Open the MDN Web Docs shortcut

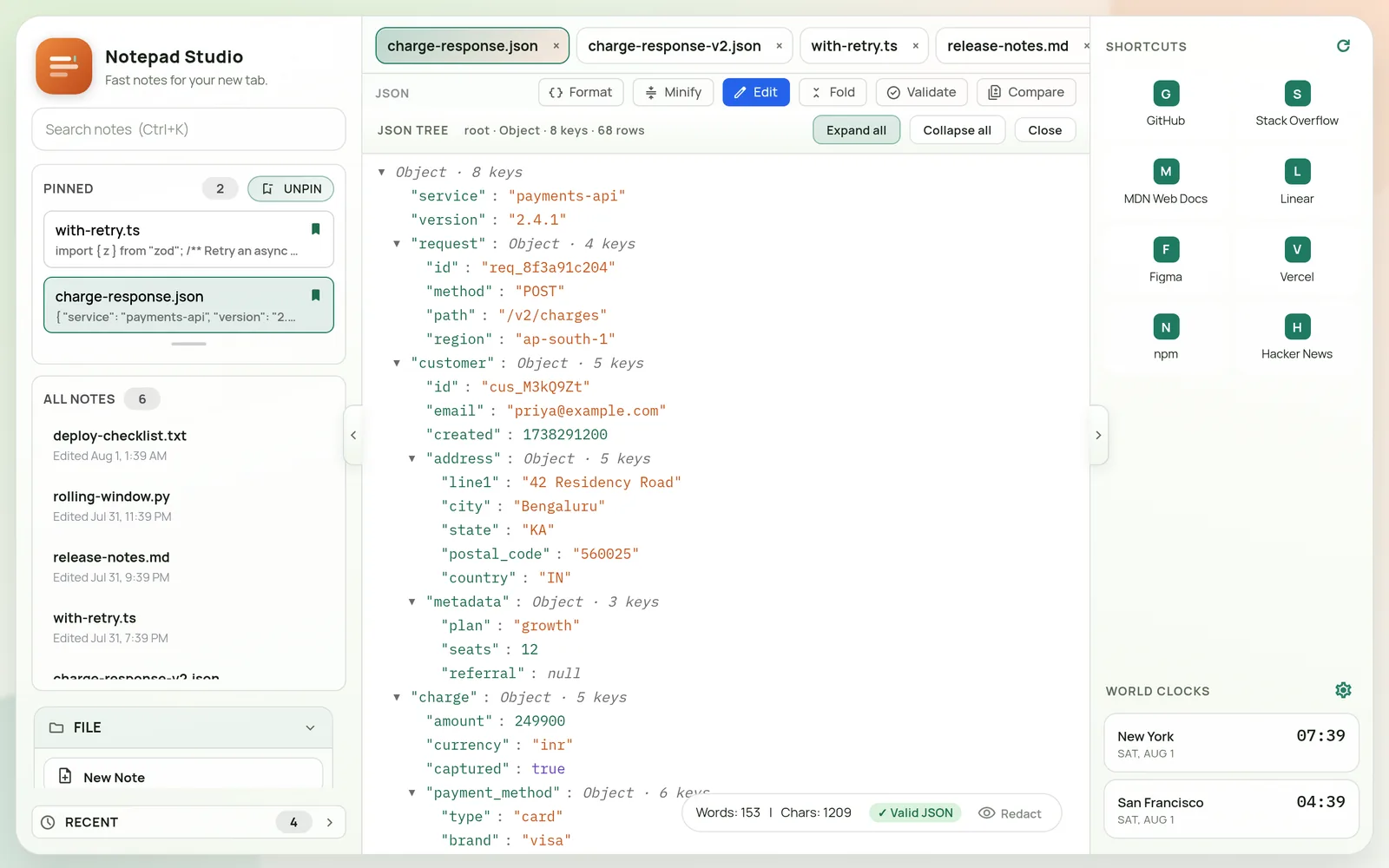coord(1165,181)
